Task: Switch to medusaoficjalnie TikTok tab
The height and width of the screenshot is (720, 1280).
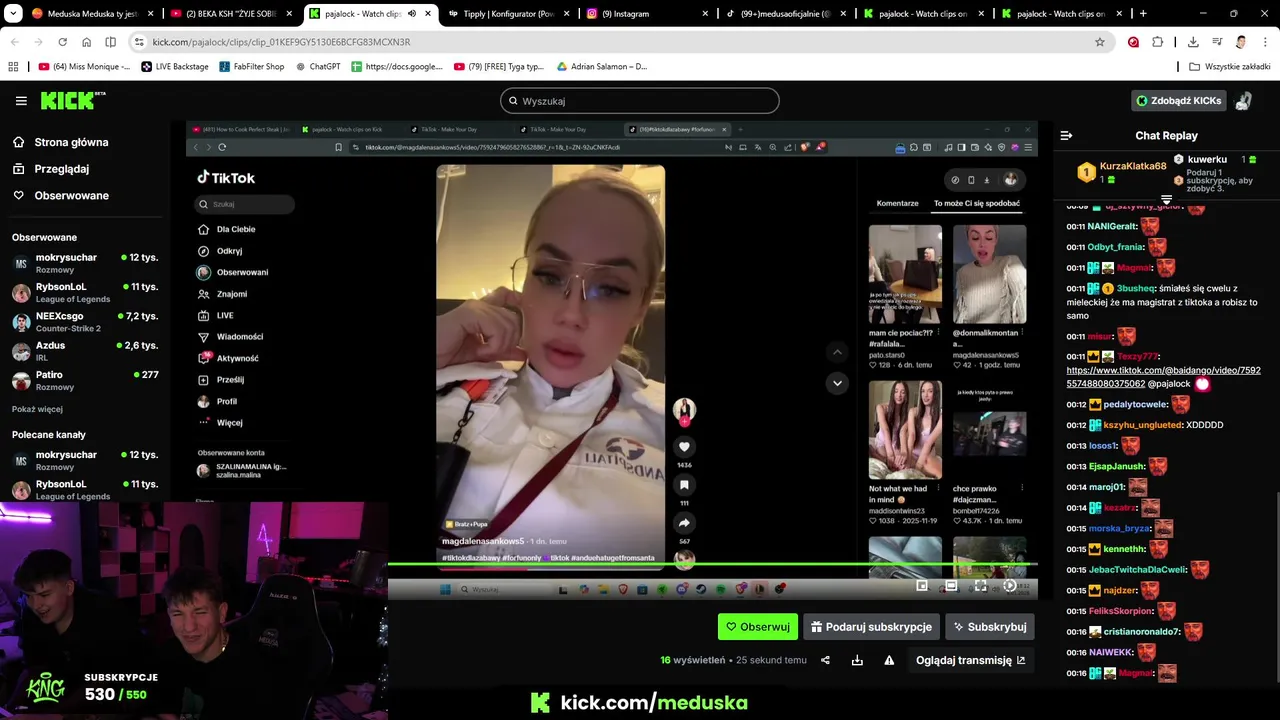Action: [785, 14]
